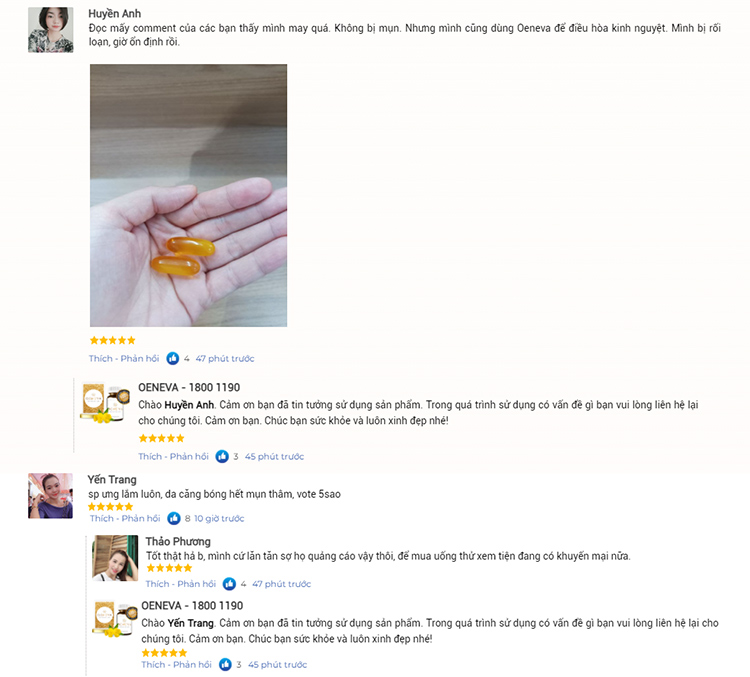Viewport: 750px width, 677px height.
Task: Click the like icon on Thảo Phương's reply
Action: tap(229, 584)
